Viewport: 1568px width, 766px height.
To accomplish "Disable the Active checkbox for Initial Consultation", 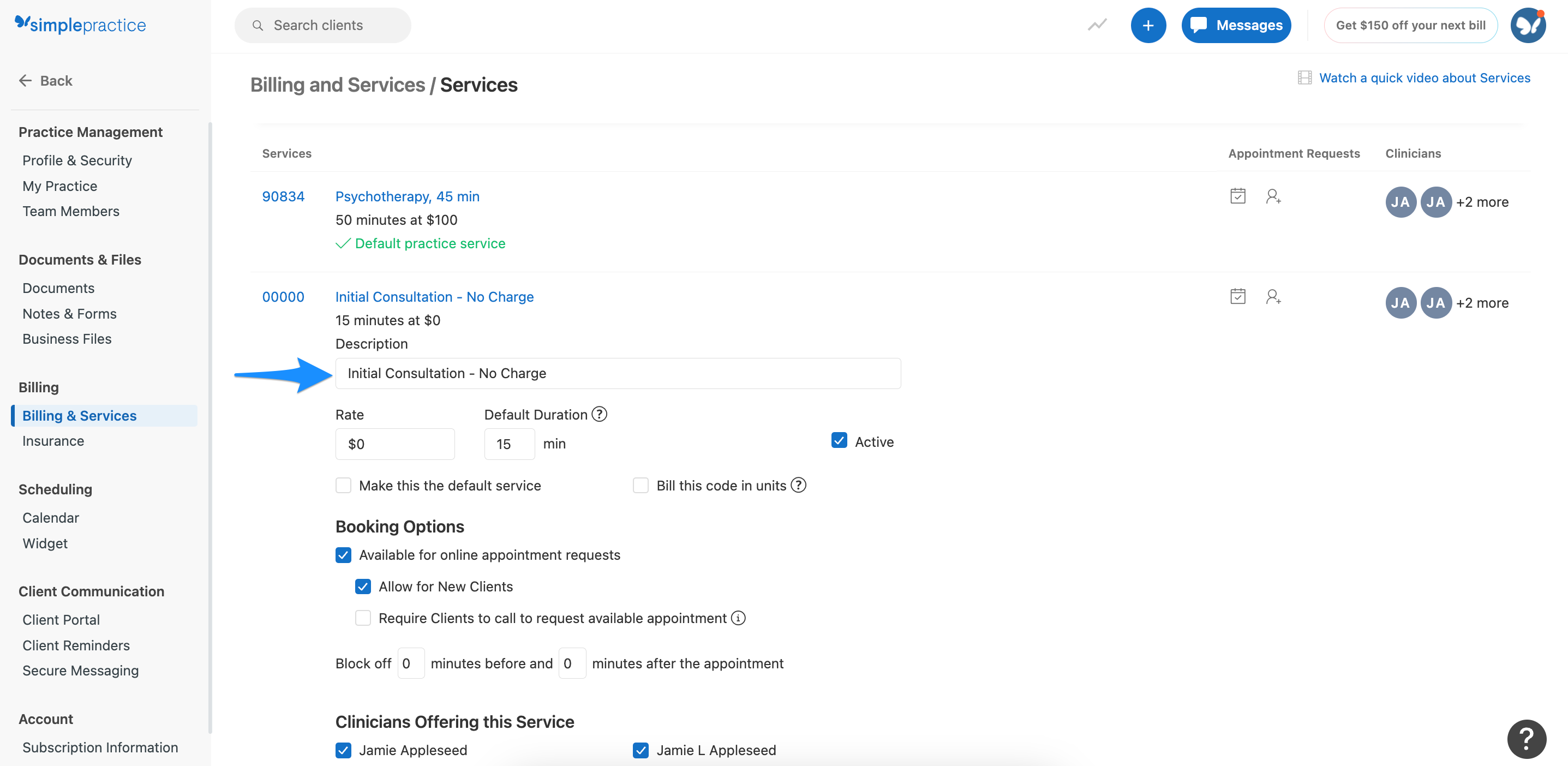I will click(840, 441).
